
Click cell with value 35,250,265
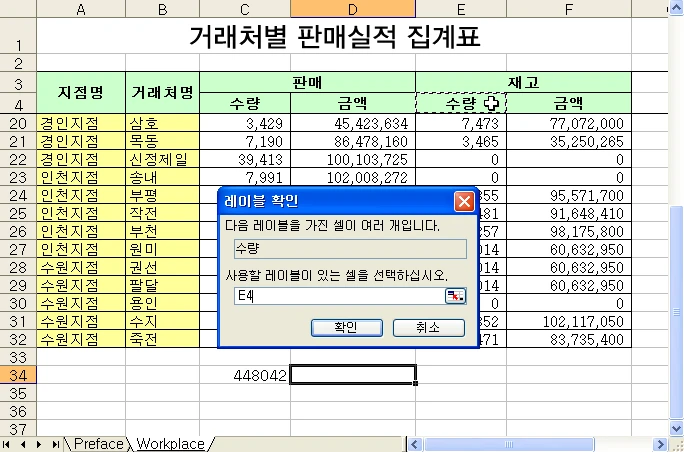click(x=569, y=141)
